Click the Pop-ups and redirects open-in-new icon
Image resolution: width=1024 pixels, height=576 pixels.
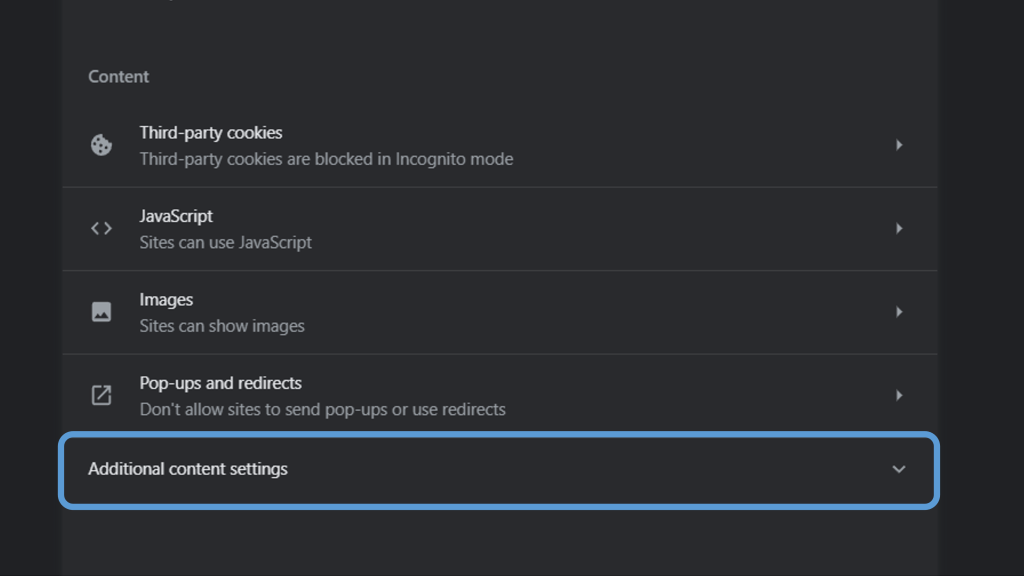101,395
